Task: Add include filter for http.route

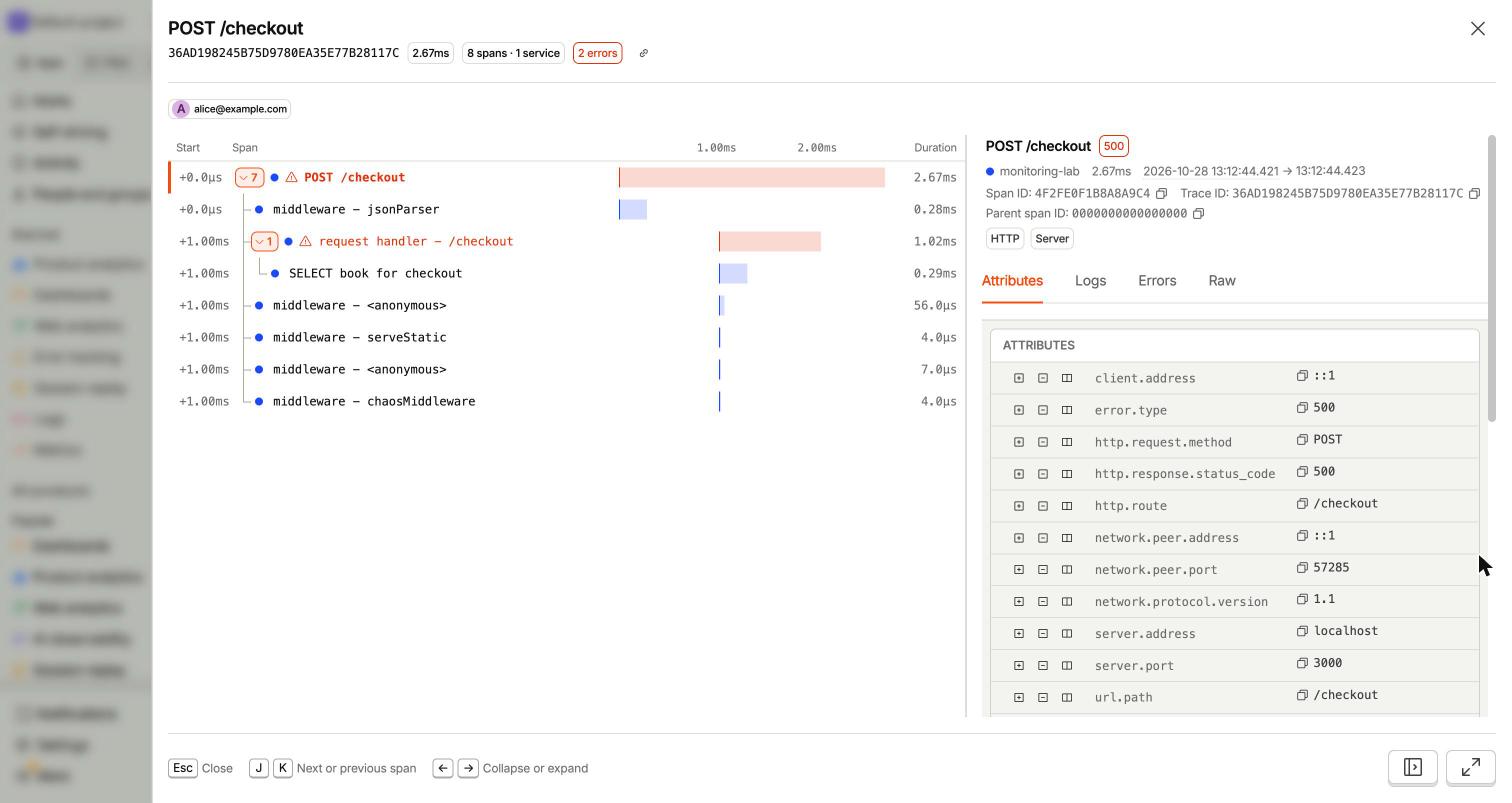Action: tap(1019, 506)
